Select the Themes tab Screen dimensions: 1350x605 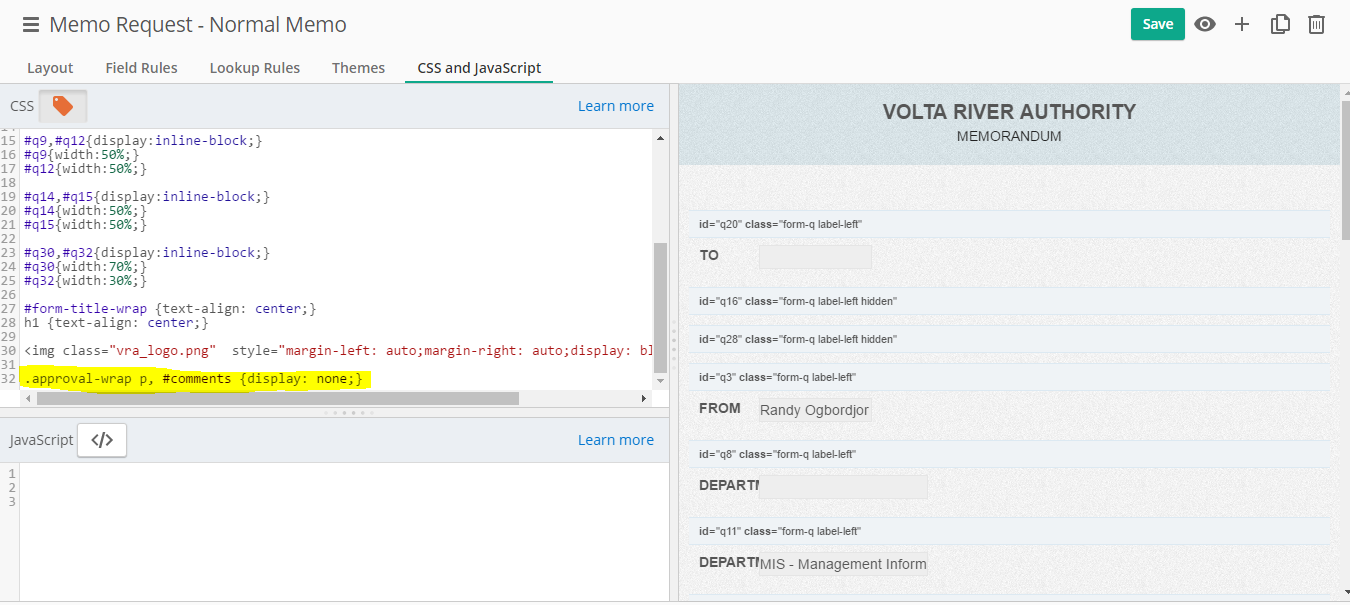click(358, 68)
